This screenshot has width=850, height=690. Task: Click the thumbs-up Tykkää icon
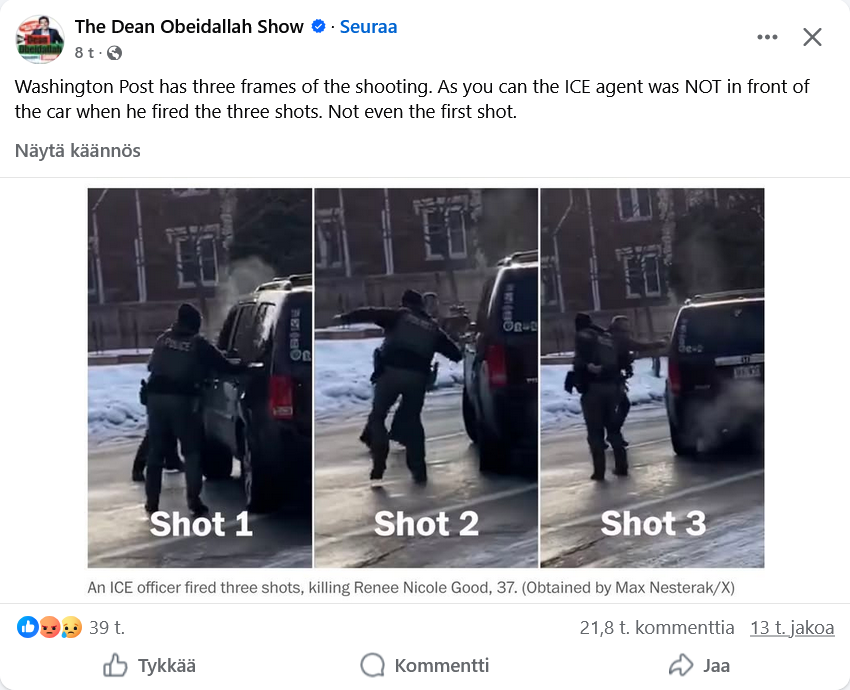[x=115, y=665]
